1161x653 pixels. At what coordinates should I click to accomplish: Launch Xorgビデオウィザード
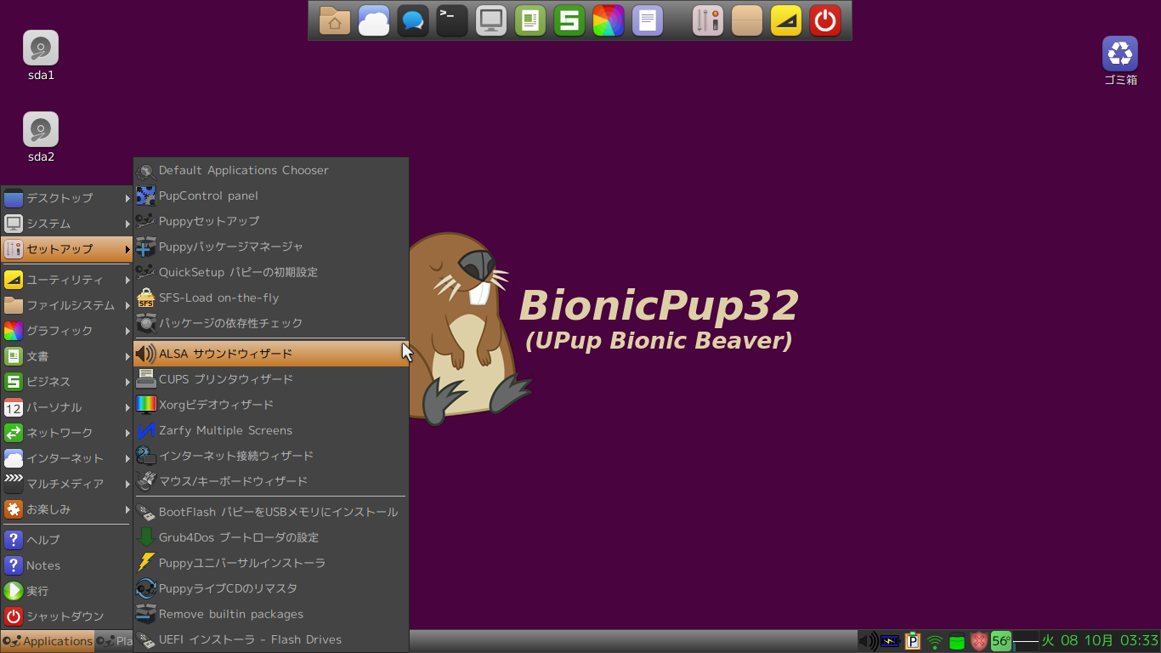pos(271,405)
